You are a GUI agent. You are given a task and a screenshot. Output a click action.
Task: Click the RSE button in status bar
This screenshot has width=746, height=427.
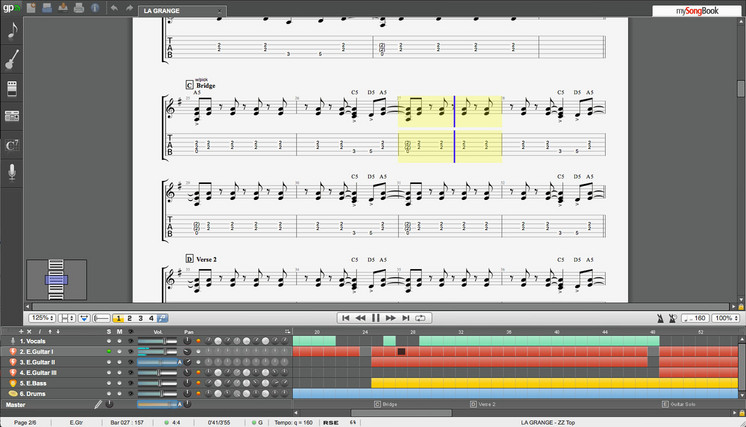coord(331,422)
